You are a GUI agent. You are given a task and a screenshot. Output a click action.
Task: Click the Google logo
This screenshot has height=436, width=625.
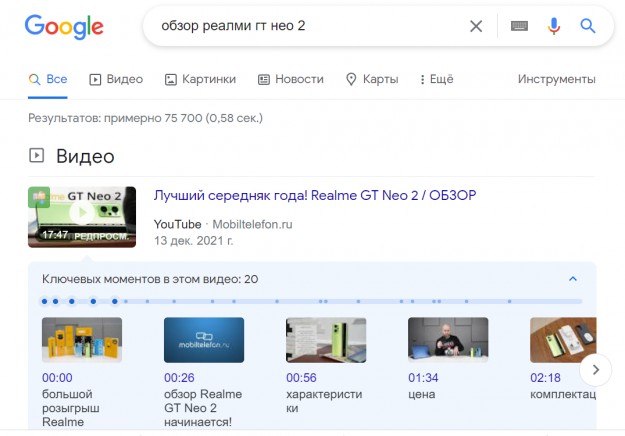pyautogui.click(x=64, y=27)
